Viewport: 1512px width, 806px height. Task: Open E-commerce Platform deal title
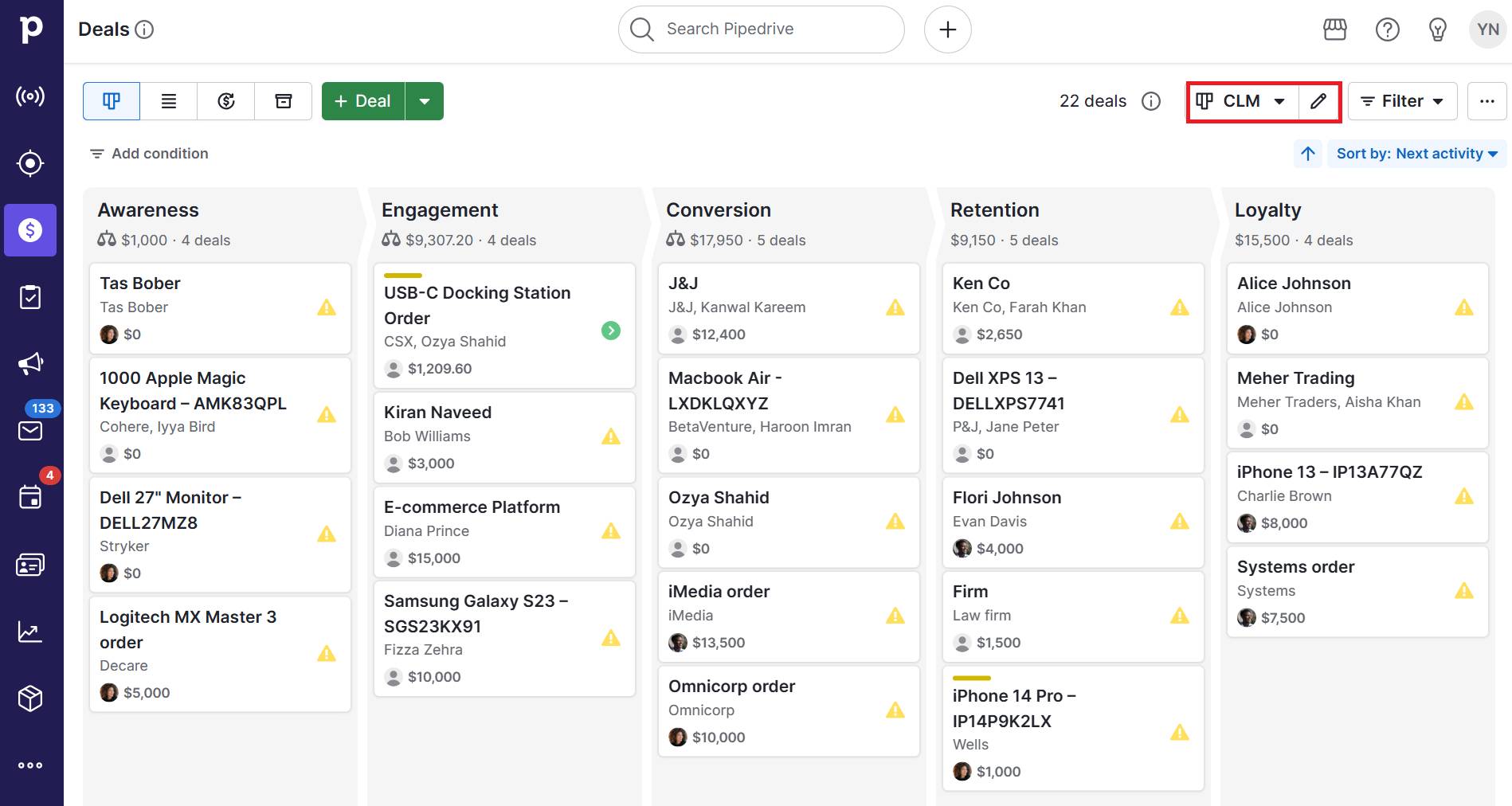click(472, 507)
